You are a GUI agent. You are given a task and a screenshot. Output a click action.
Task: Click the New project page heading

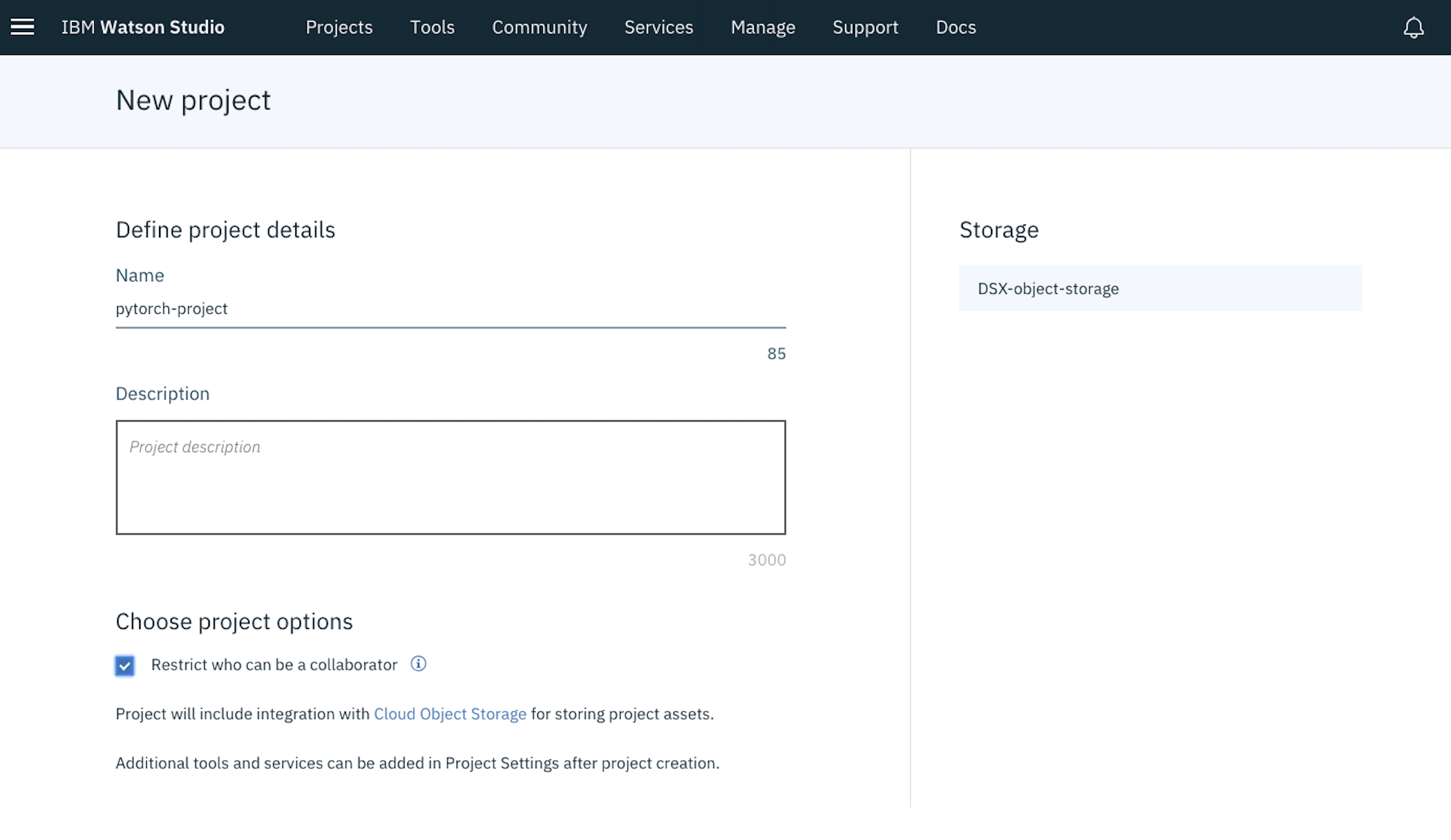click(193, 100)
